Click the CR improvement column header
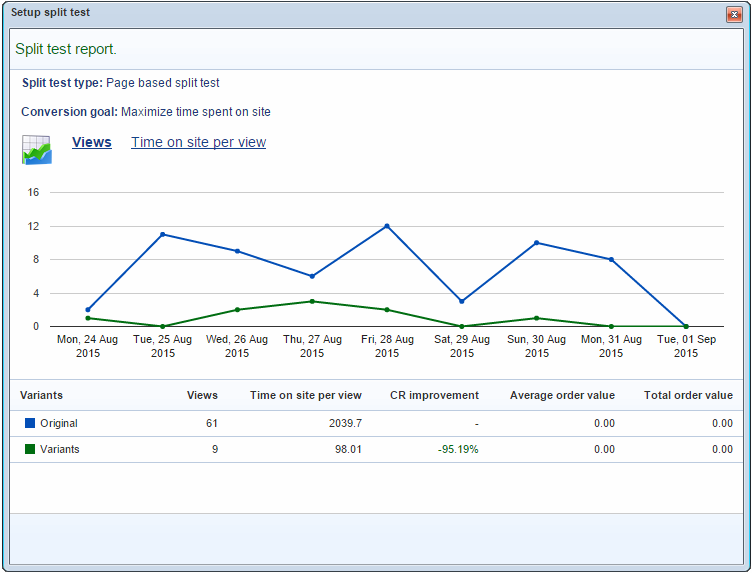This screenshot has width=752, height=573. pos(434,395)
